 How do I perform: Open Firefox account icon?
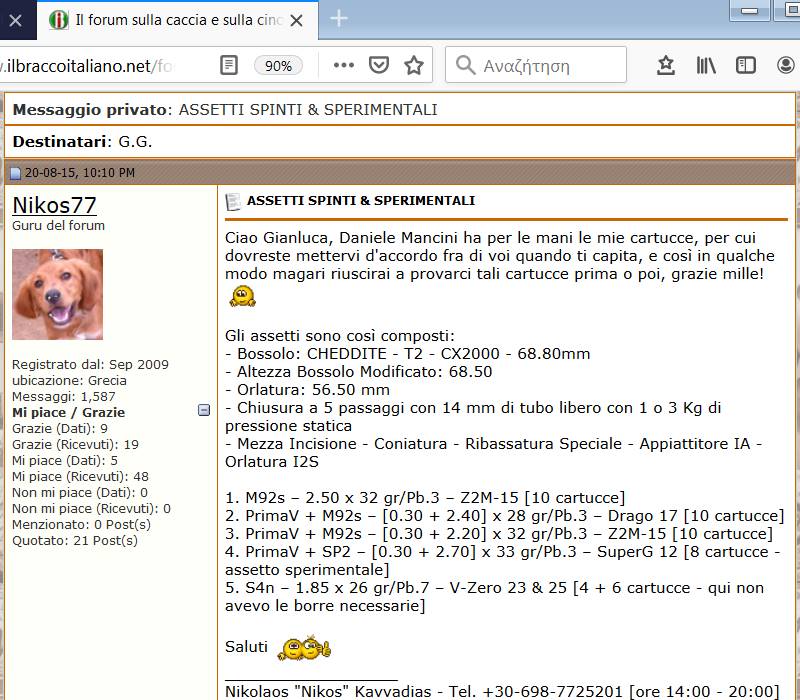tap(786, 65)
